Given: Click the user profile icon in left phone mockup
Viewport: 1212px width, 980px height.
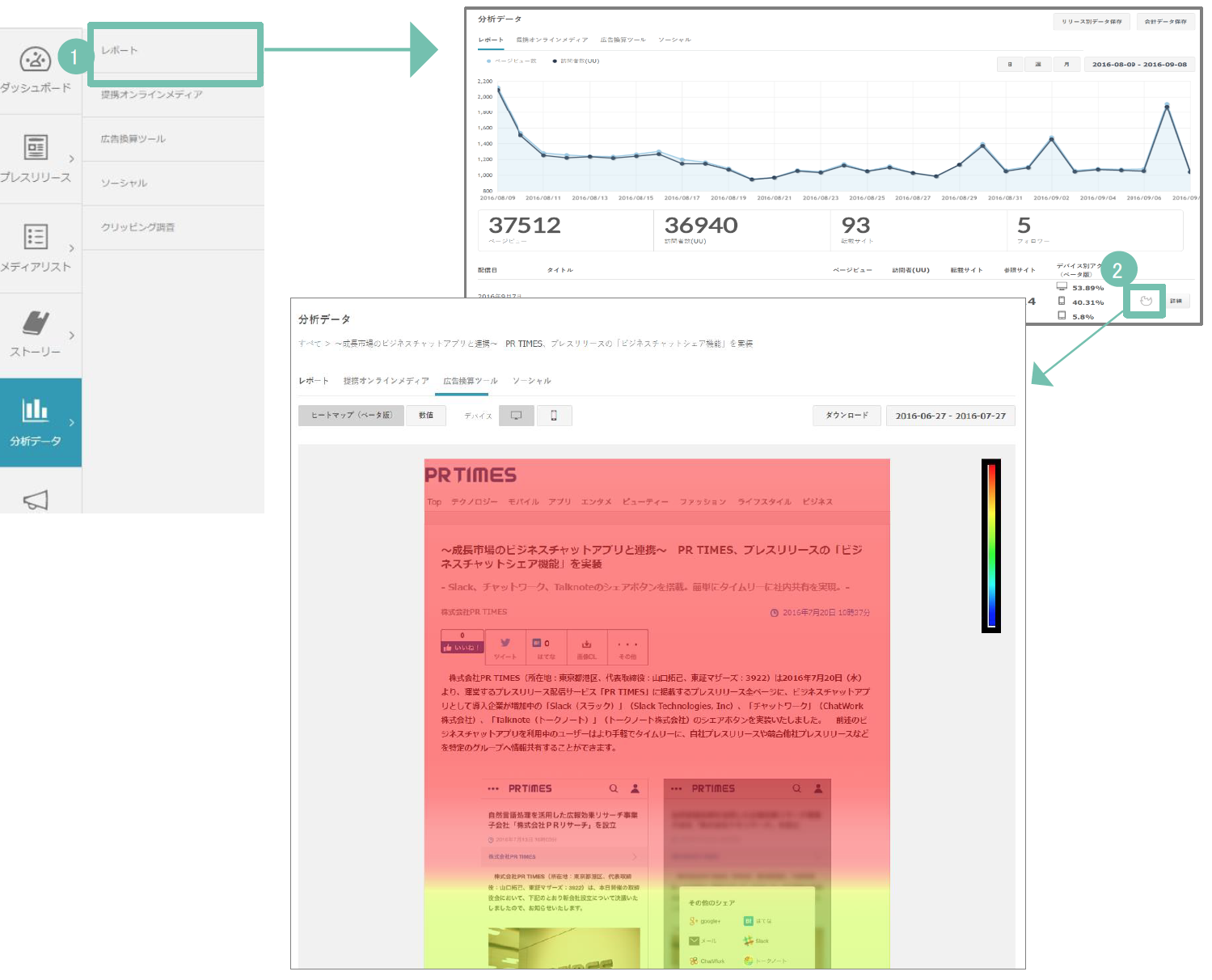Looking at the screenshot, I should point(635,788).
